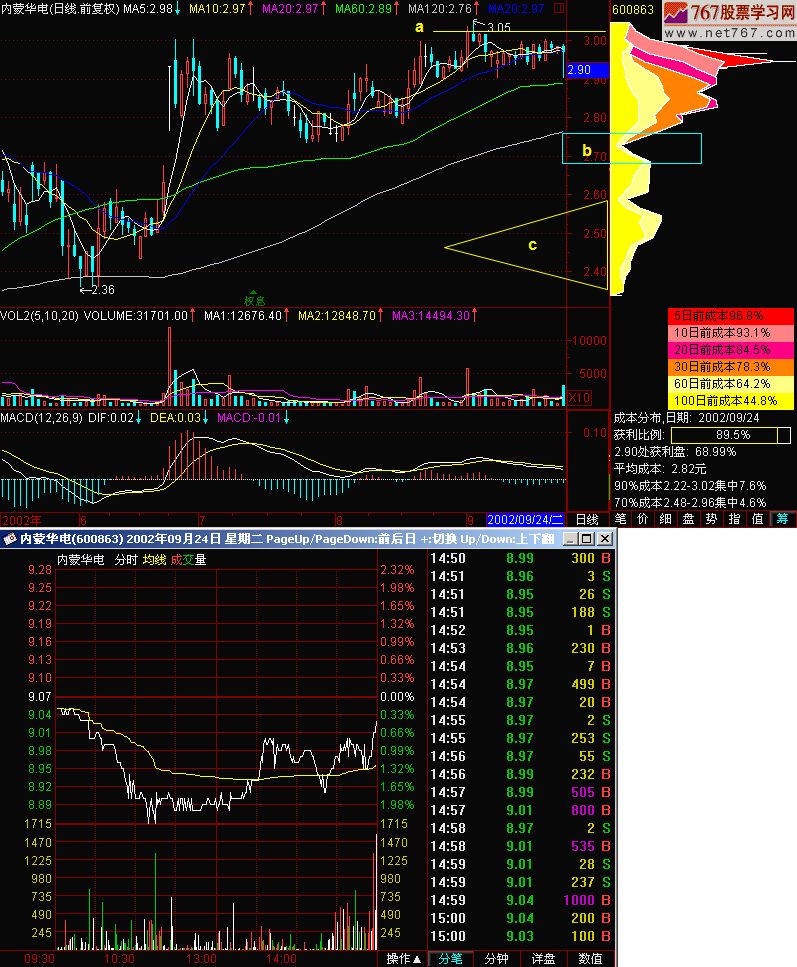Image resolution: width=797 pixels, height=967 pixels.
Task: Open the 数值 tab
Action: pyautogui.click(x=590, y=959)
